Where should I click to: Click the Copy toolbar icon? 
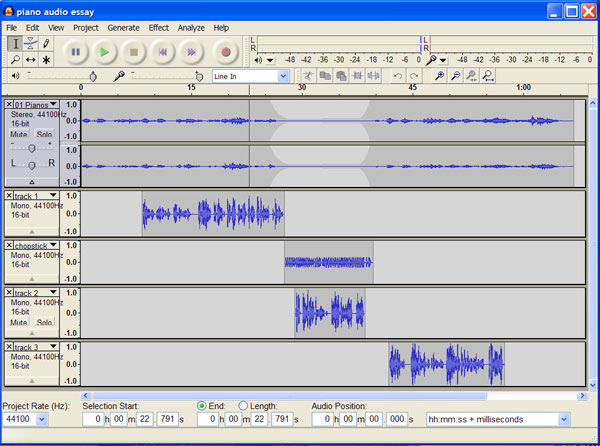coord(325,76)
